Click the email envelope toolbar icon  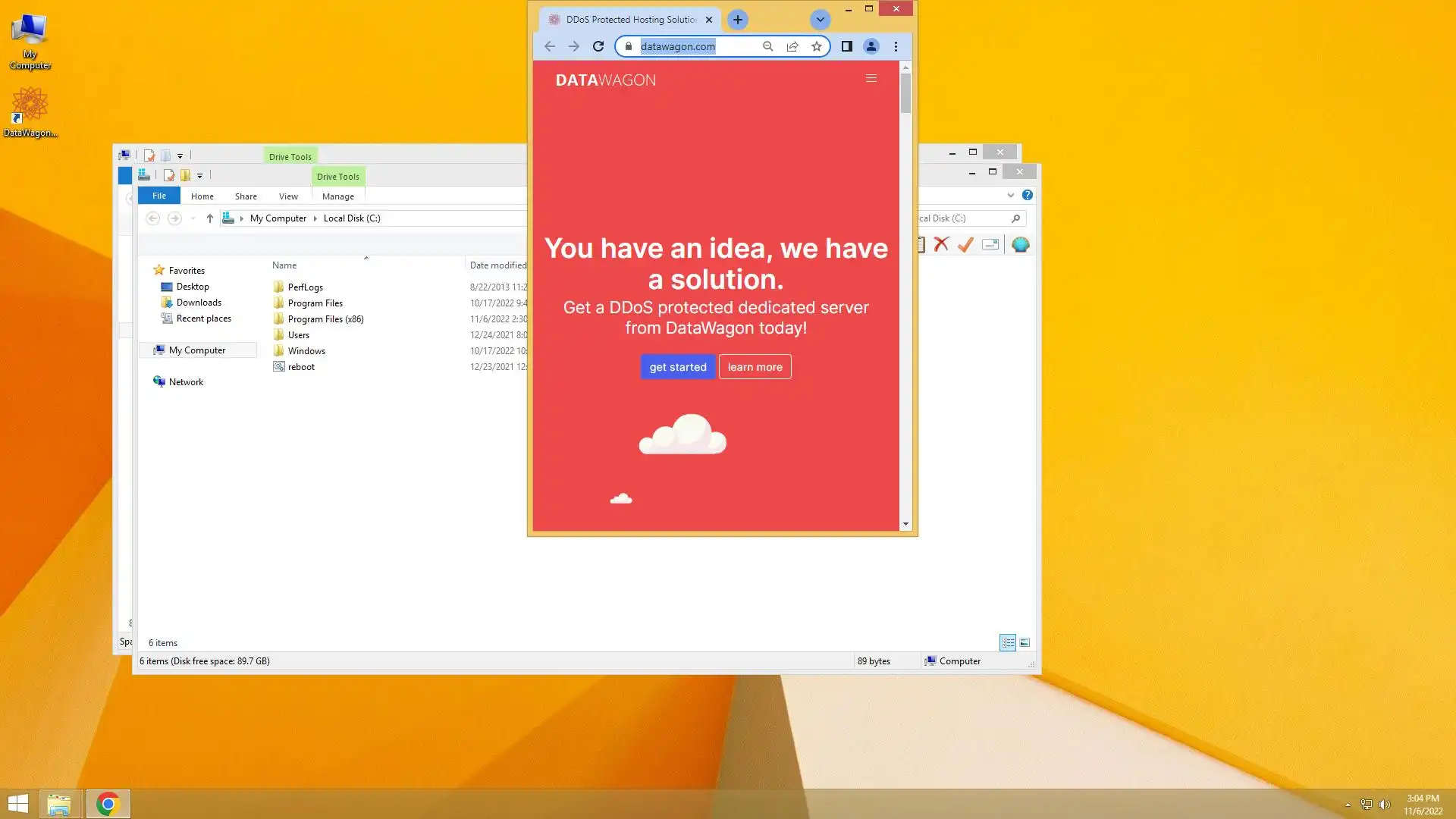click(x=990, y=244)
